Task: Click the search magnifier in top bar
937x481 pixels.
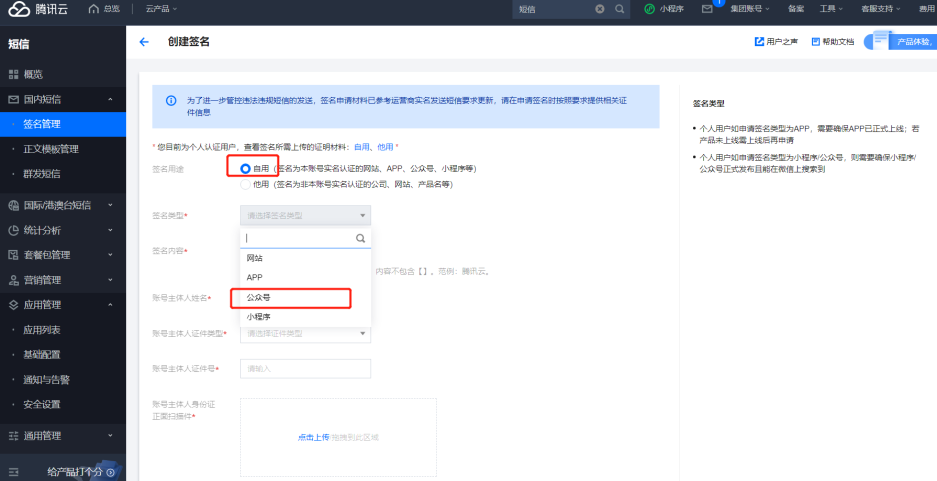Action: [x=620, y=9]
